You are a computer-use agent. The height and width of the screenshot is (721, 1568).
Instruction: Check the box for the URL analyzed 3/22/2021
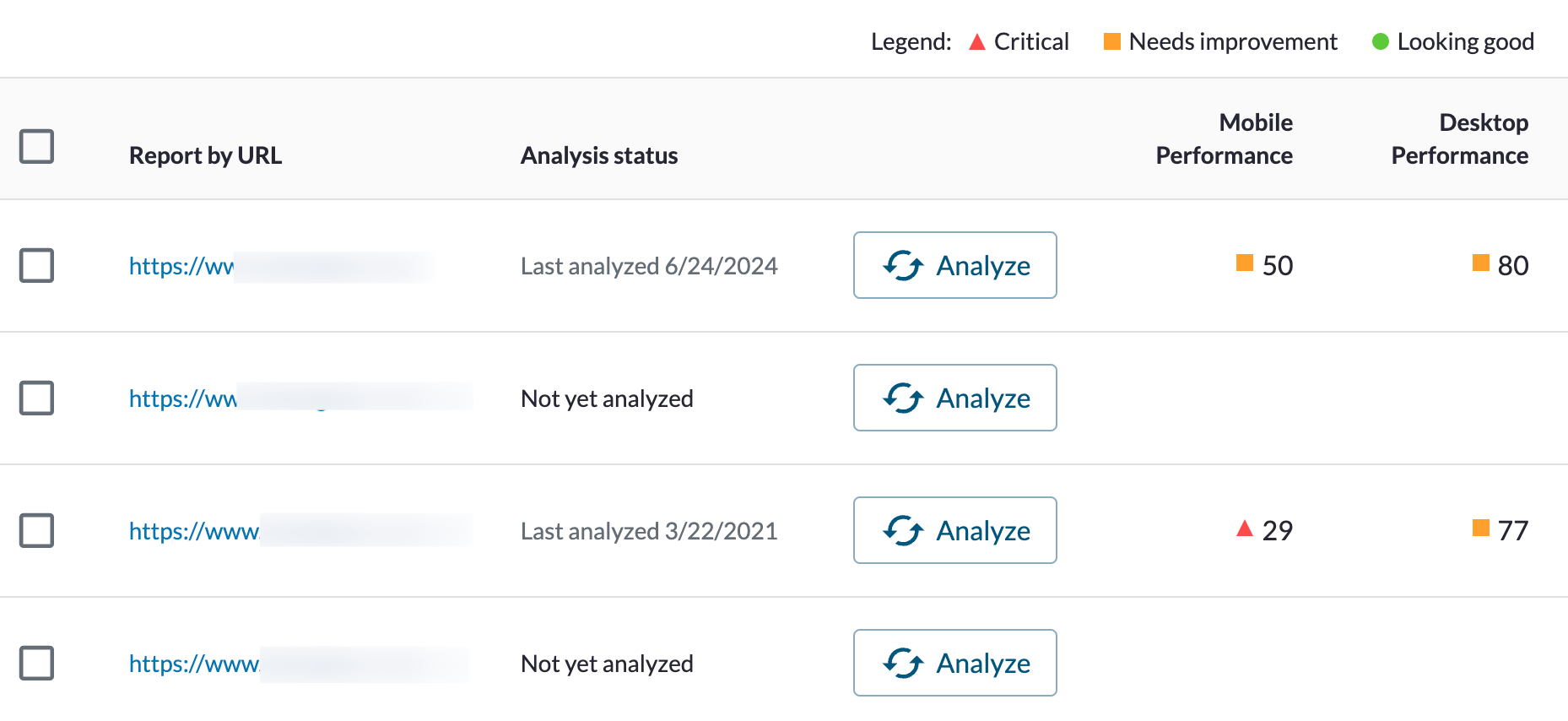(37, 530)
